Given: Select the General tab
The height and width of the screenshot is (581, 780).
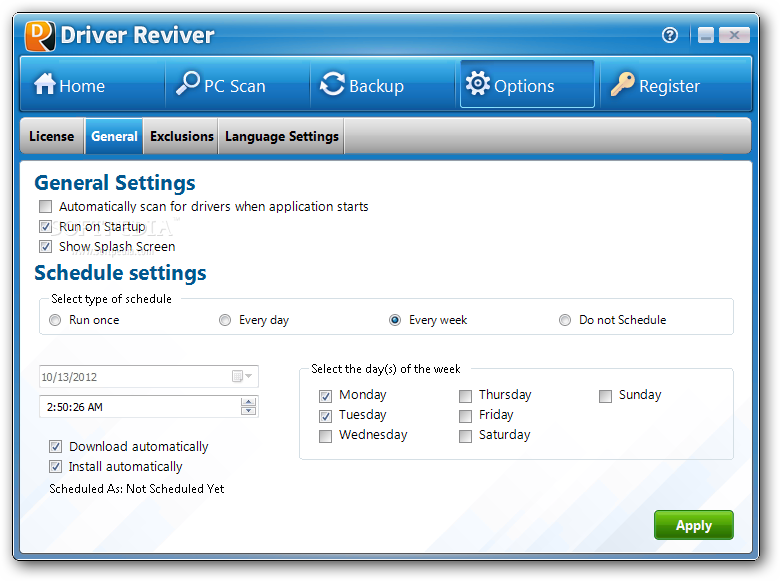Looking at the screenshot, I should [x=114, y=136].
